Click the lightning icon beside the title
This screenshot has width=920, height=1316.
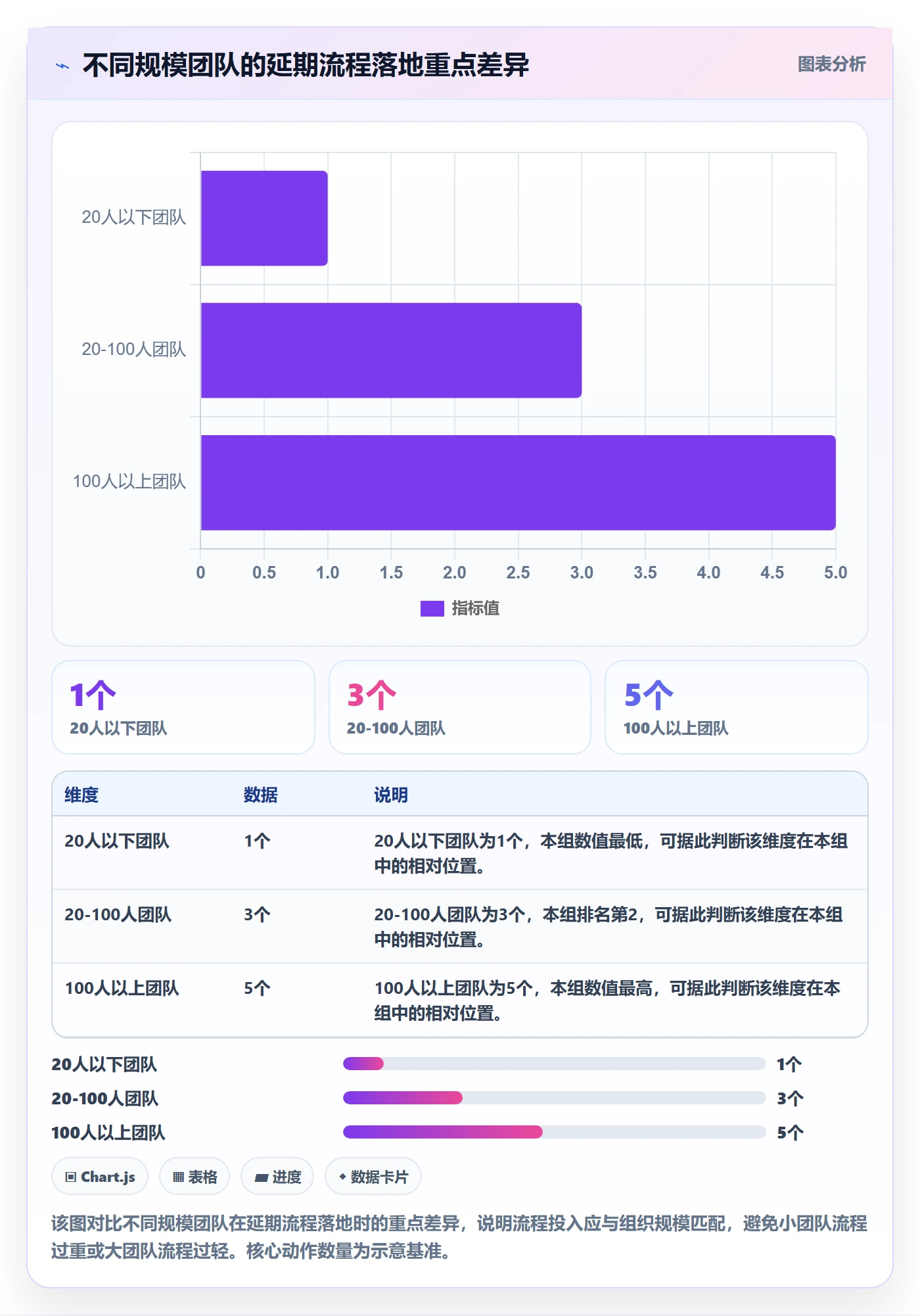pyautogui.click(x=62, y=66)
